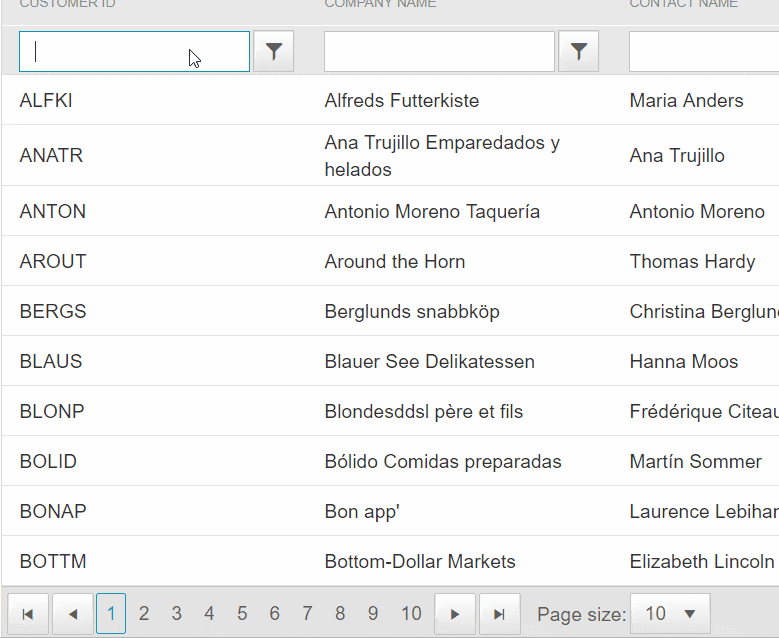Click contact Thomas Hardy

click(693, 262)
